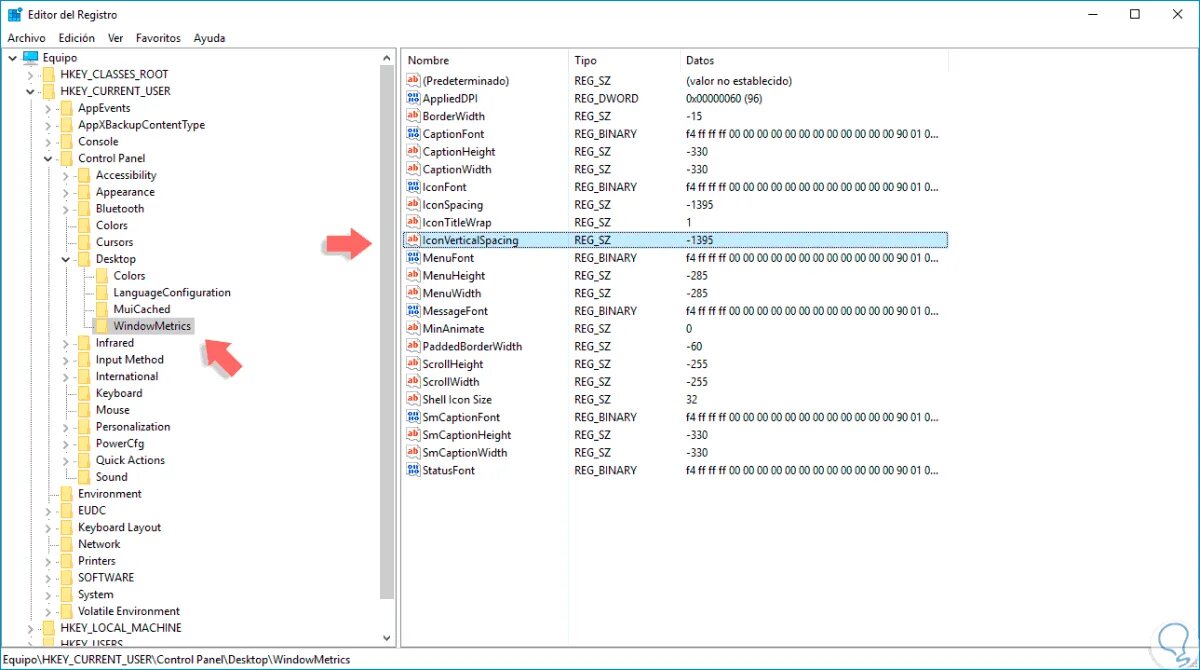Screen dimensions: 1200x670
Task: Click the status bar registry path
Action: click(x=177, y=659)
